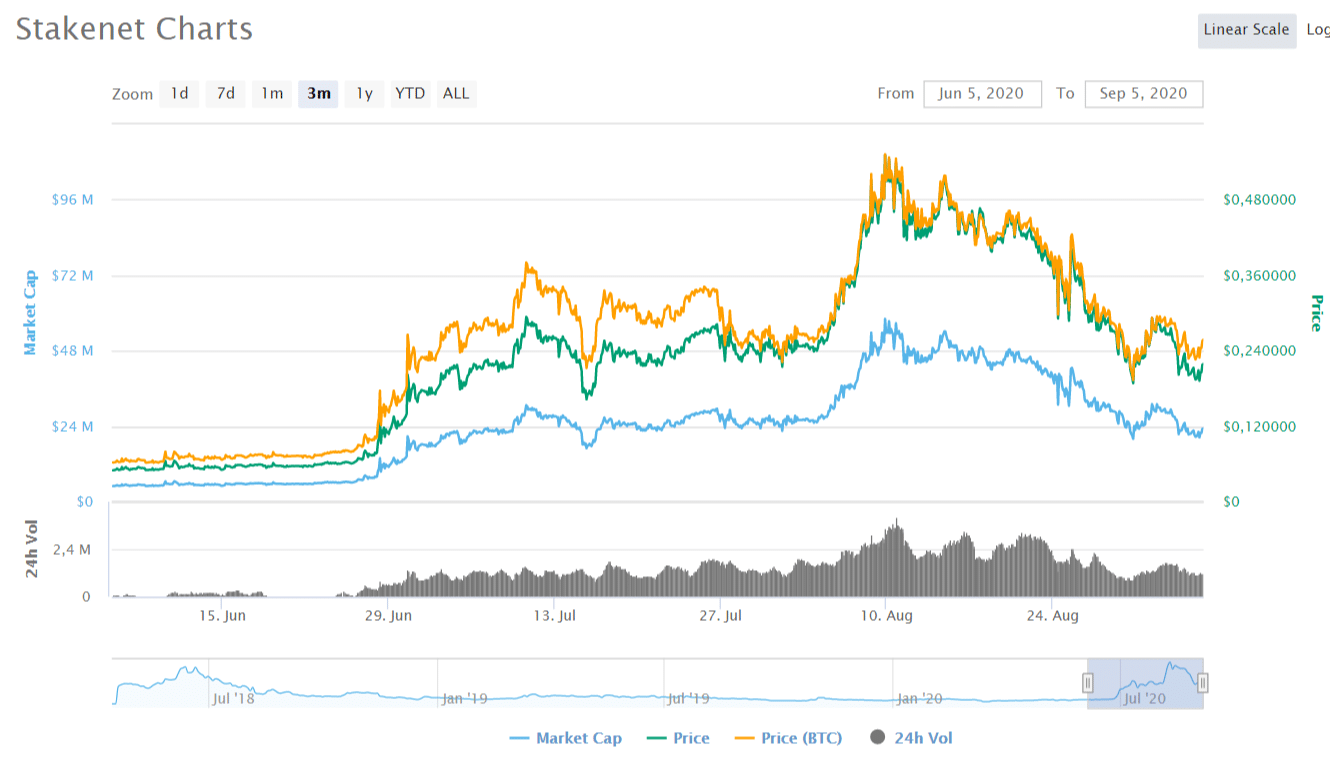Click the 24h Vol axis title
1330x757 pixels.
coord(31,548)
